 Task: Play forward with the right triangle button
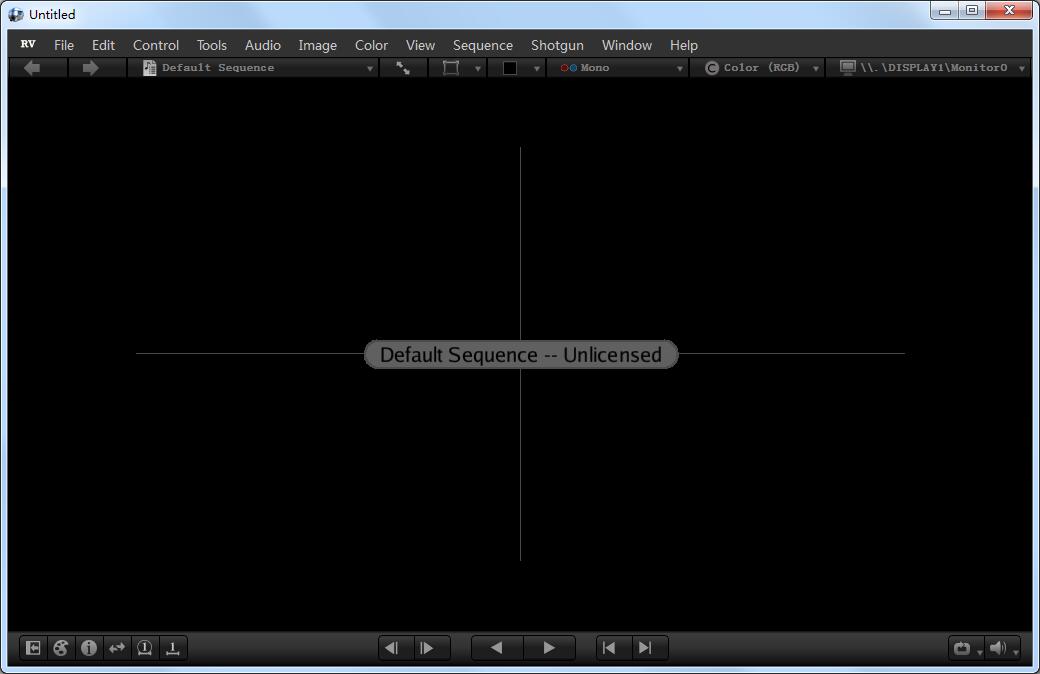pyautogui.click(x=549, y=648)
